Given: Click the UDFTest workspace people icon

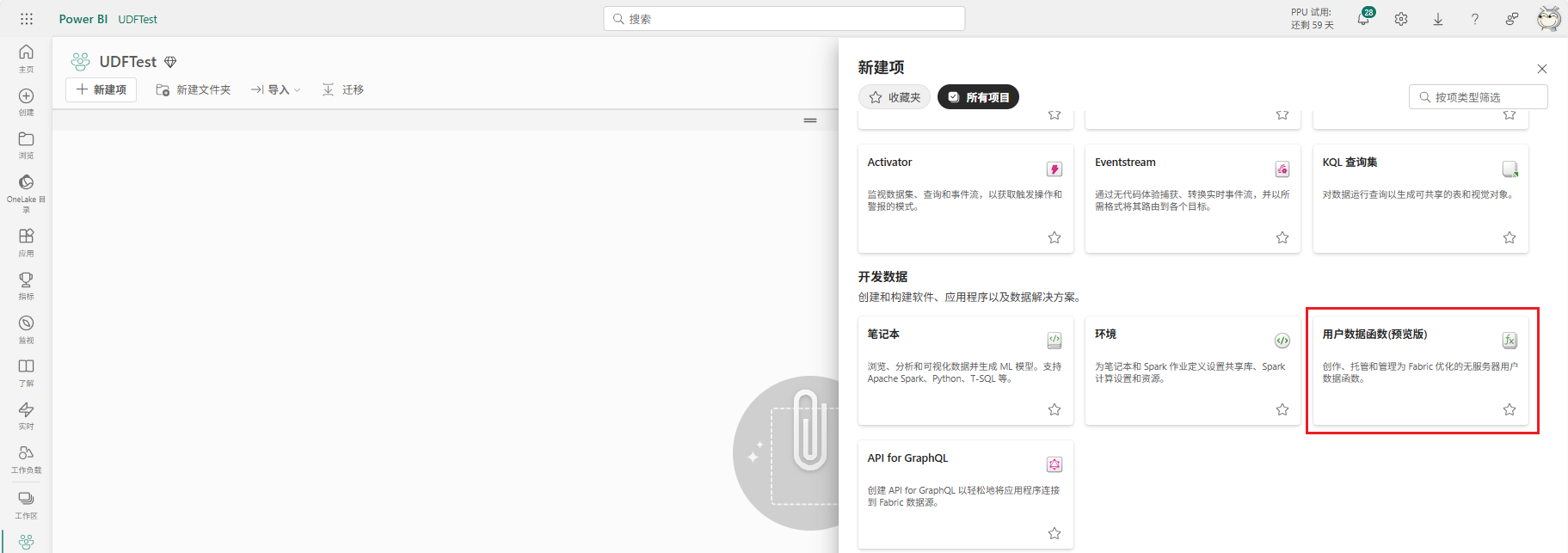Looking at the screenshot, I should tap(80, 62).
